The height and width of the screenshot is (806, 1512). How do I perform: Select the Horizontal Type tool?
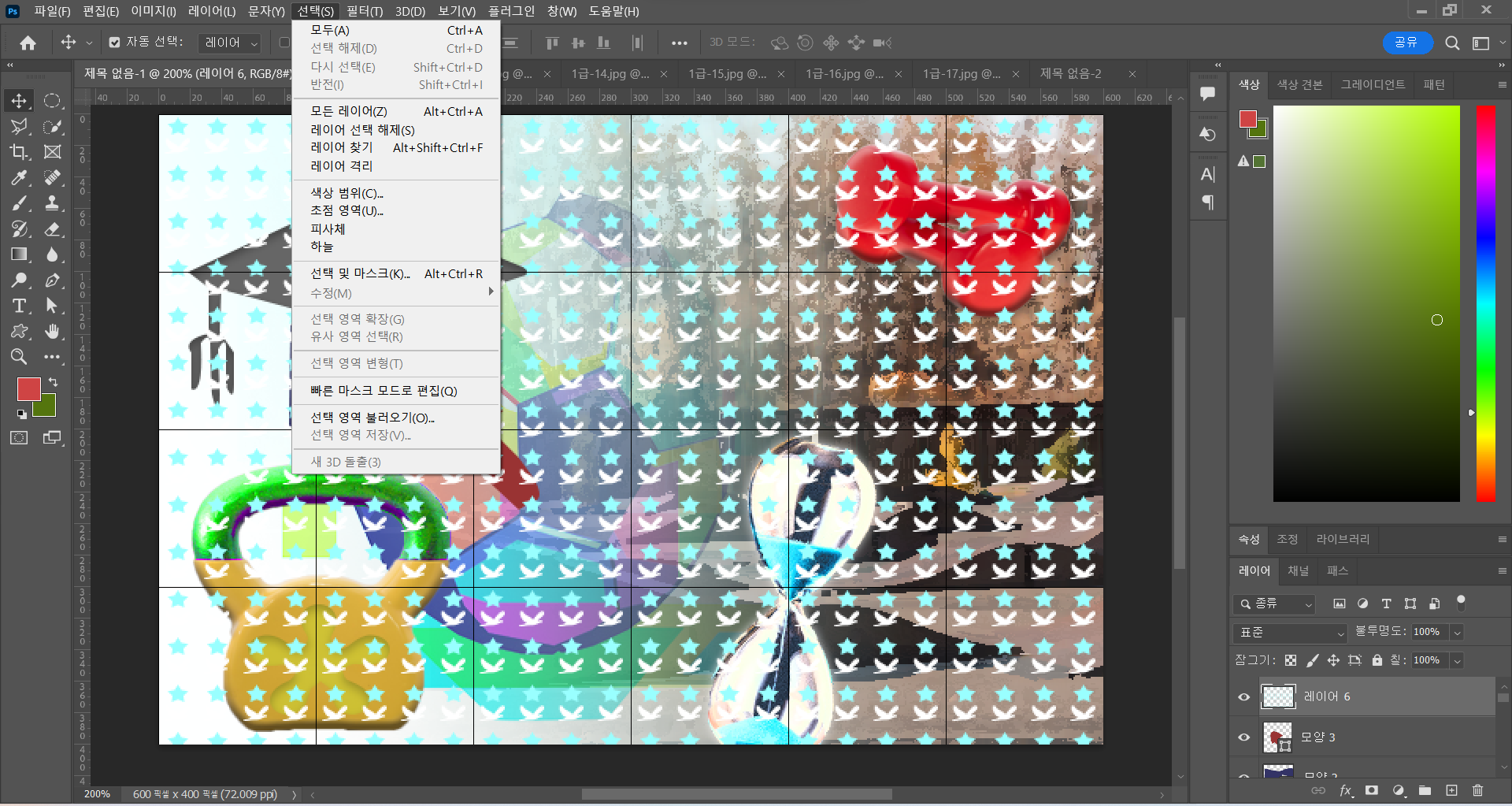pos(19,306)
